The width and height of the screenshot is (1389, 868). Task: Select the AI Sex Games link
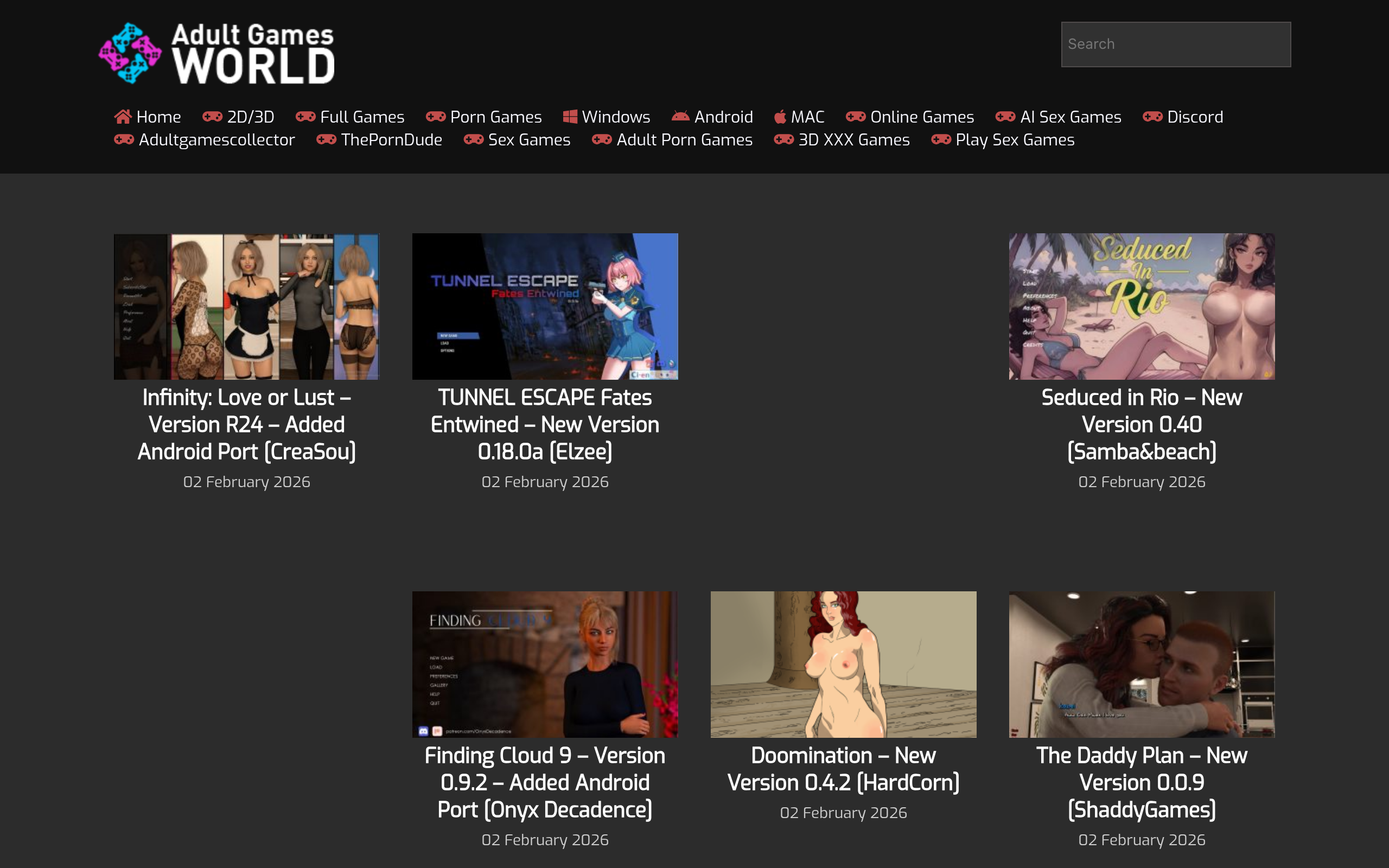coord(1071,117)
